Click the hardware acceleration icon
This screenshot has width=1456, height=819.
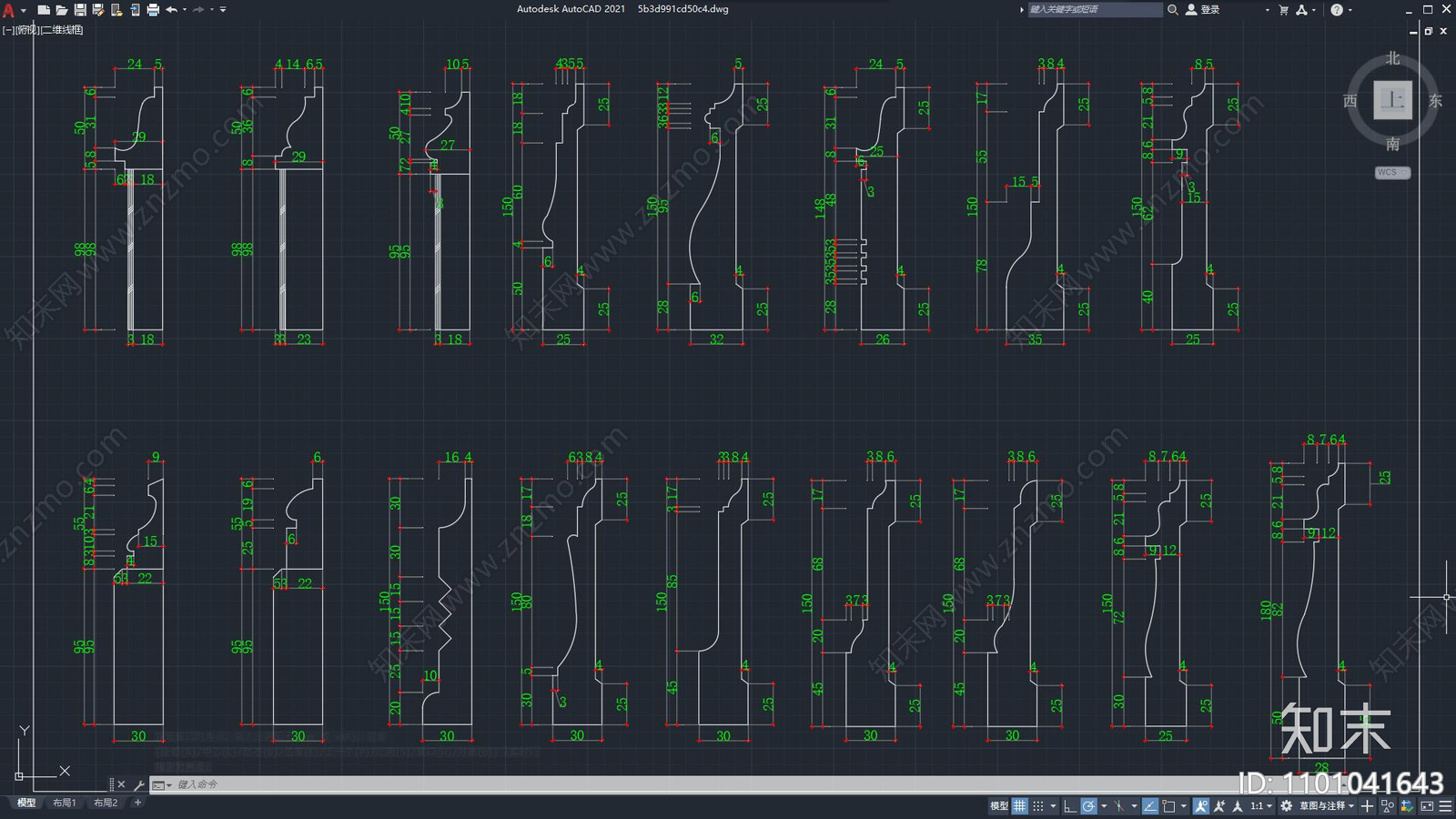click(x=1407, y=806)
